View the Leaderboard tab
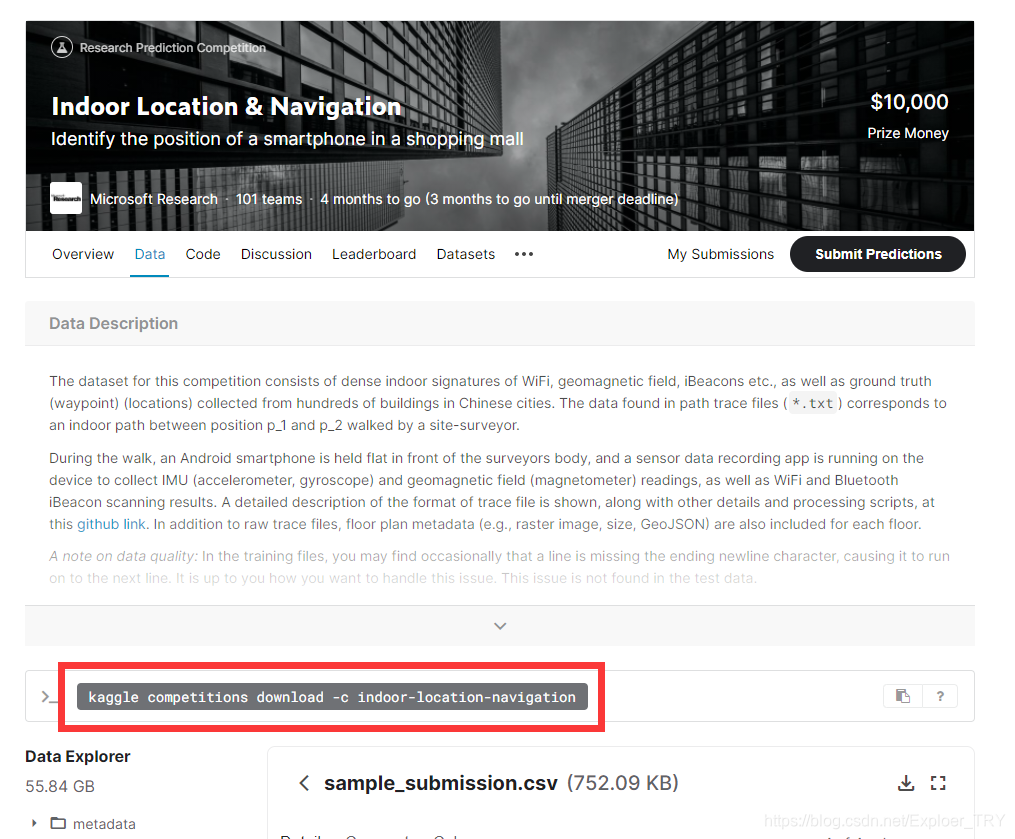Screen dimensions: 1015x839 tap(374, 254)
